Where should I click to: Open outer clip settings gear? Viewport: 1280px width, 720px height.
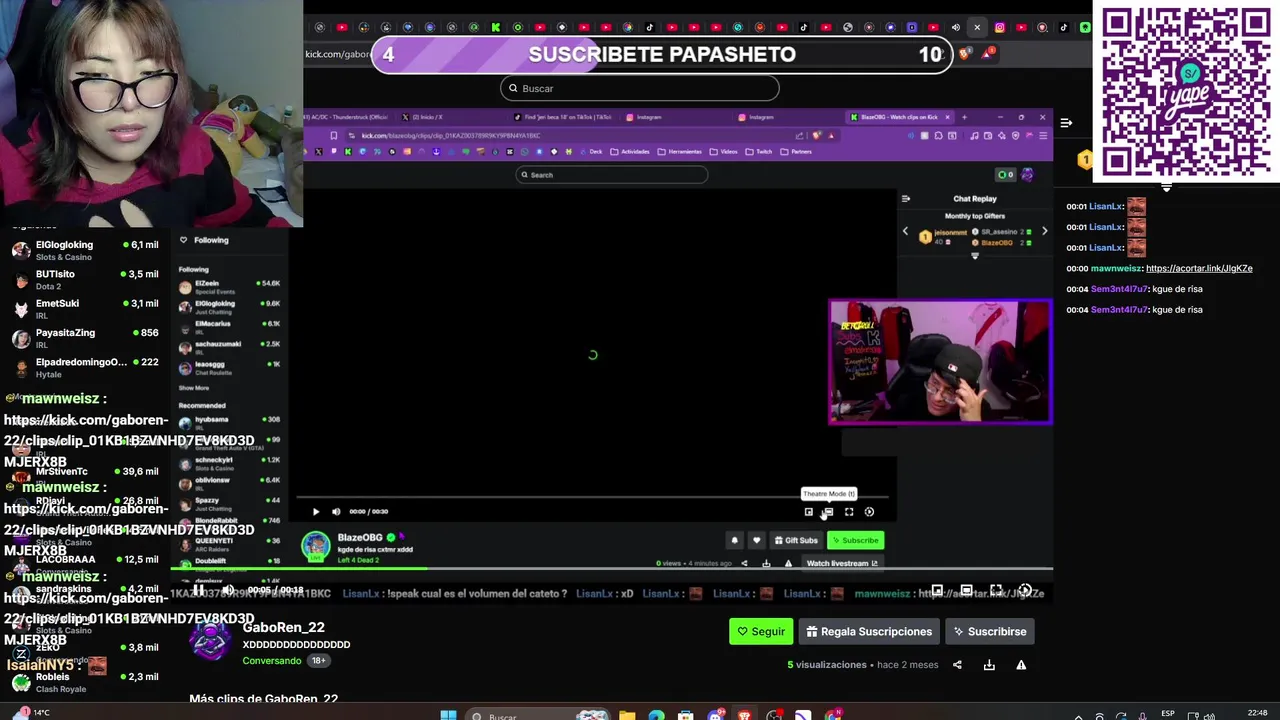click(1025, 591)
